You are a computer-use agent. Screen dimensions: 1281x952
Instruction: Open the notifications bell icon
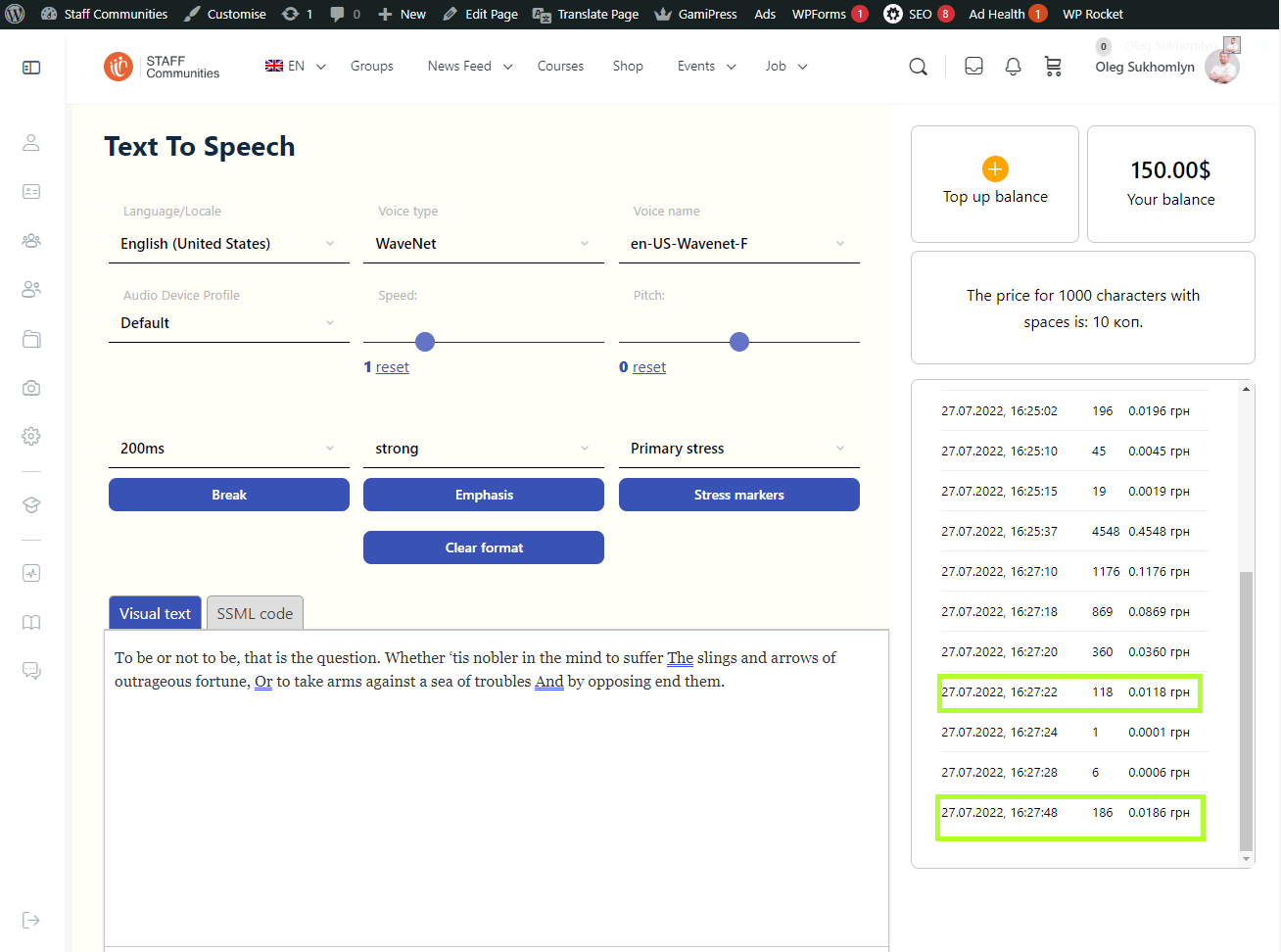(x=1013, y=67)
